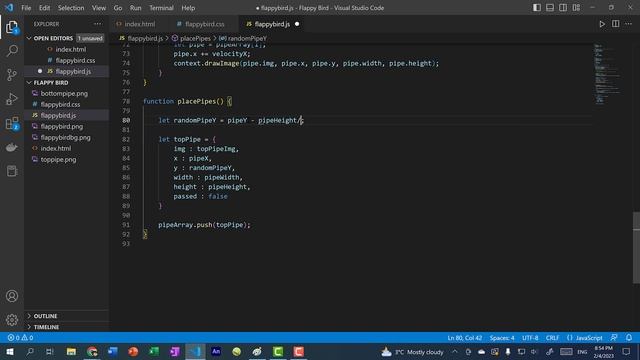The width and height of the screenshot is (640, 360).
Task: Open the Docker view in activity bar
Action: (12, 147)
